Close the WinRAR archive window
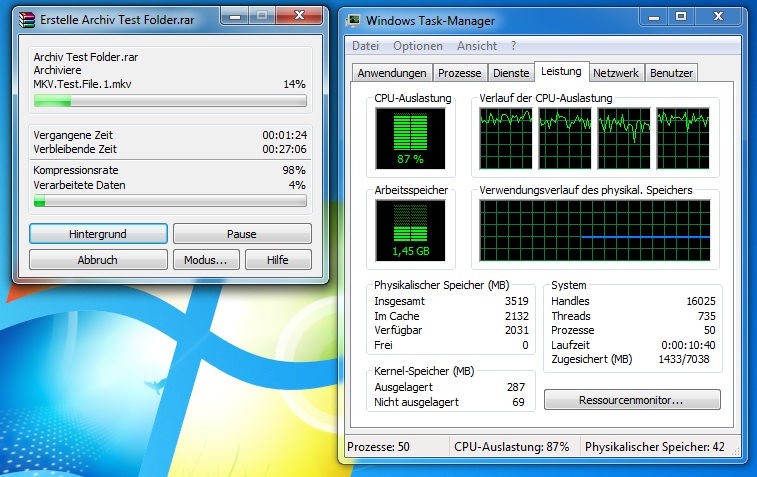 click(299, 16)
